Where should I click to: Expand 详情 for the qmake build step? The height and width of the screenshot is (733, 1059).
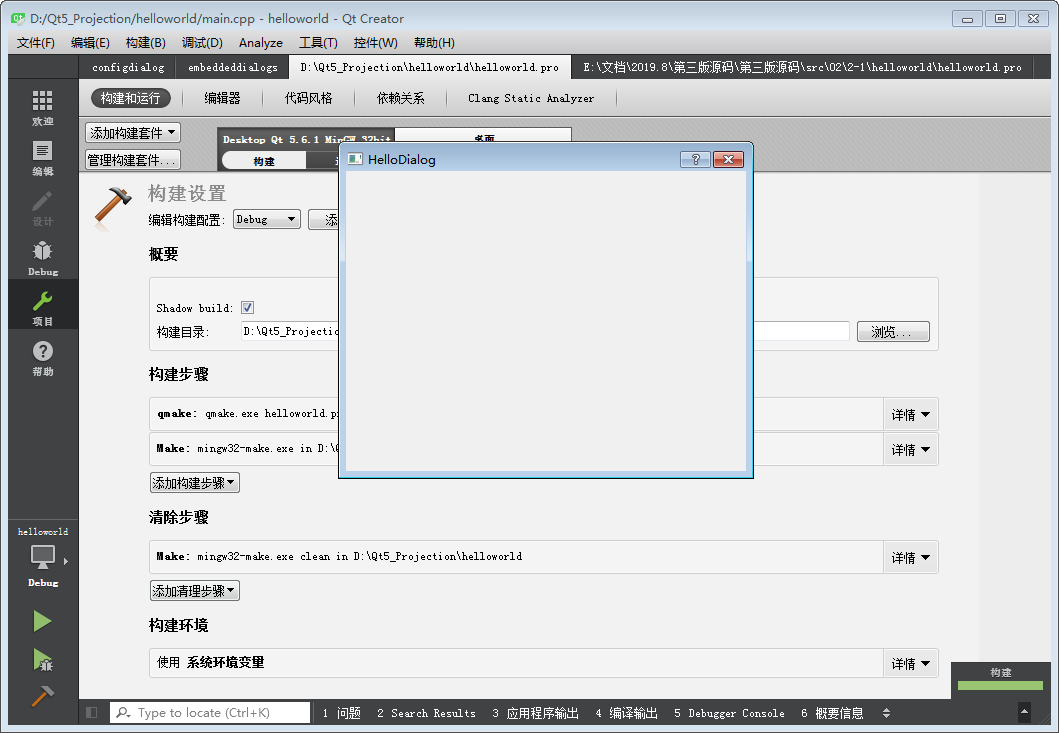pyautogui.click(x=910, y=414)
